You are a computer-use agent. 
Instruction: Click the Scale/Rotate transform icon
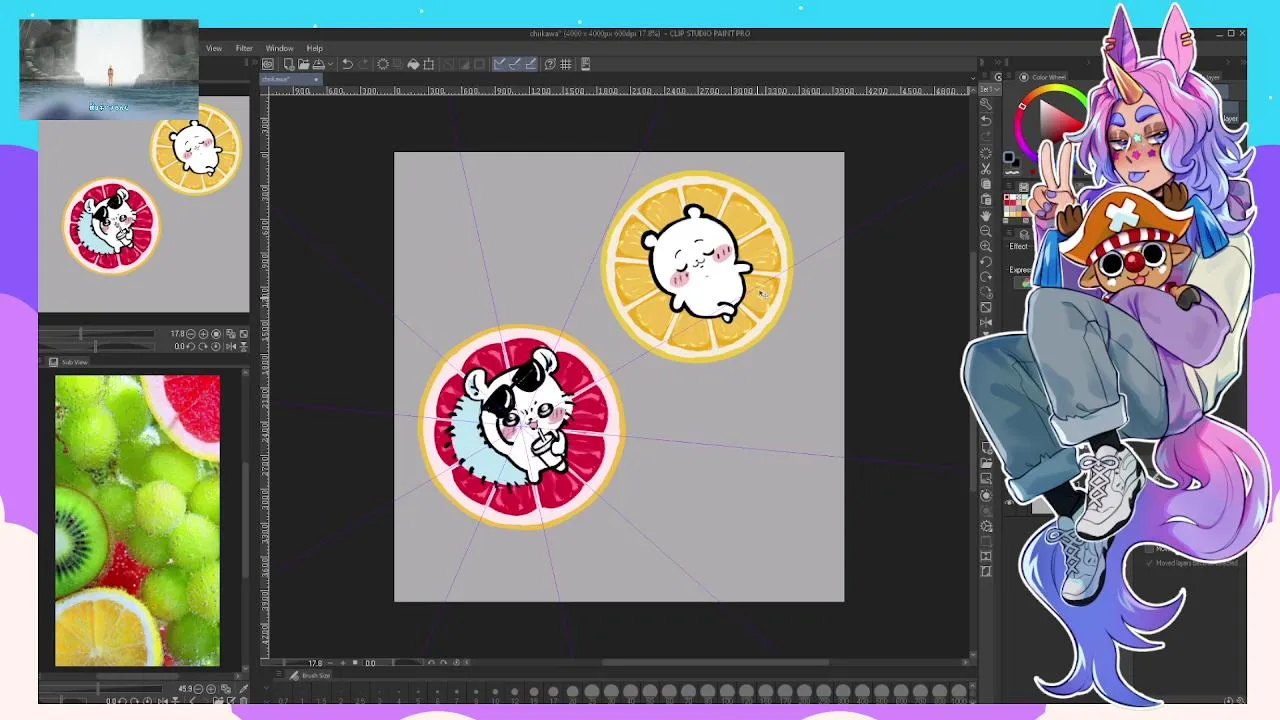coord(429,64)
